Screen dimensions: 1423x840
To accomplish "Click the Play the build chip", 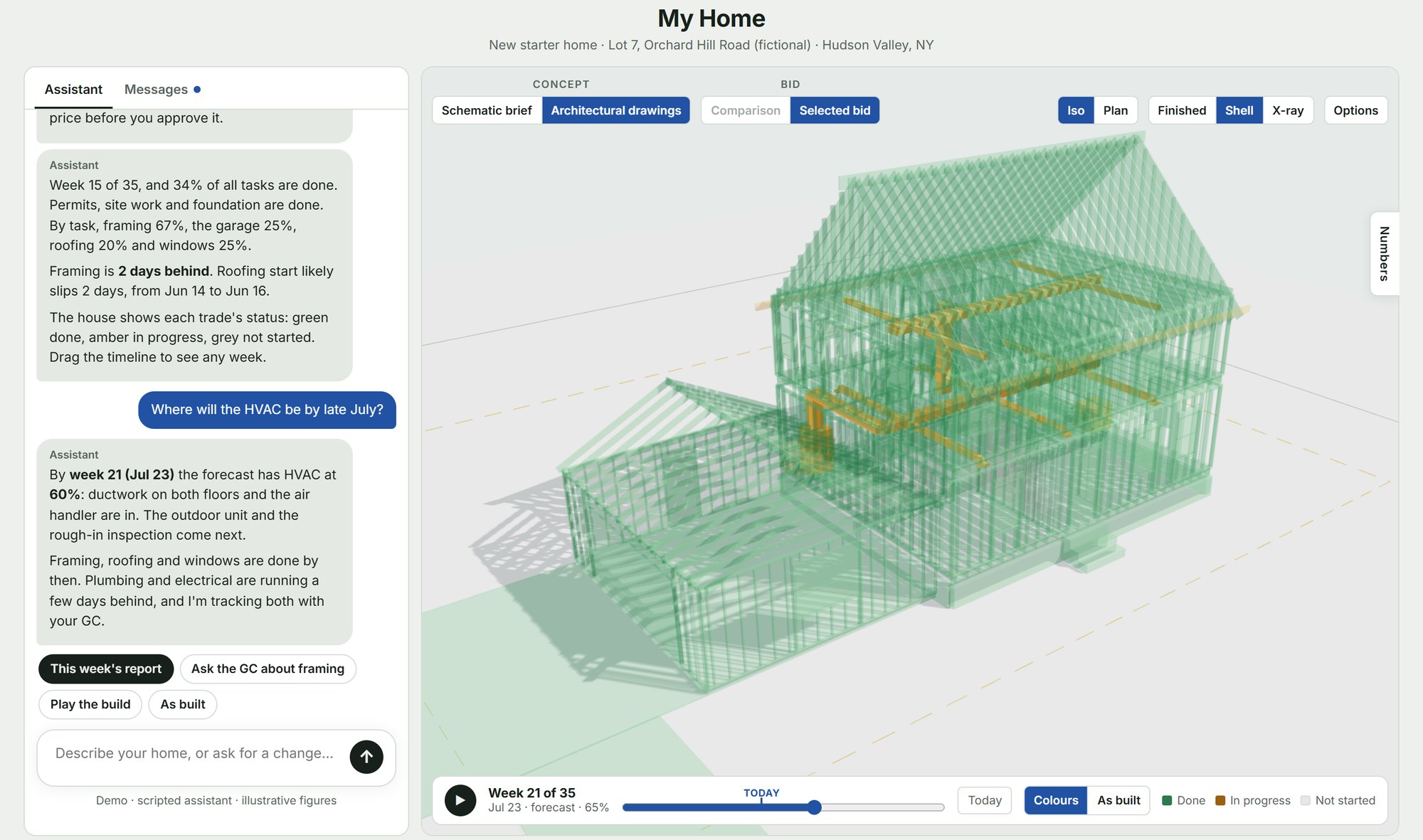I will point(90,704).
